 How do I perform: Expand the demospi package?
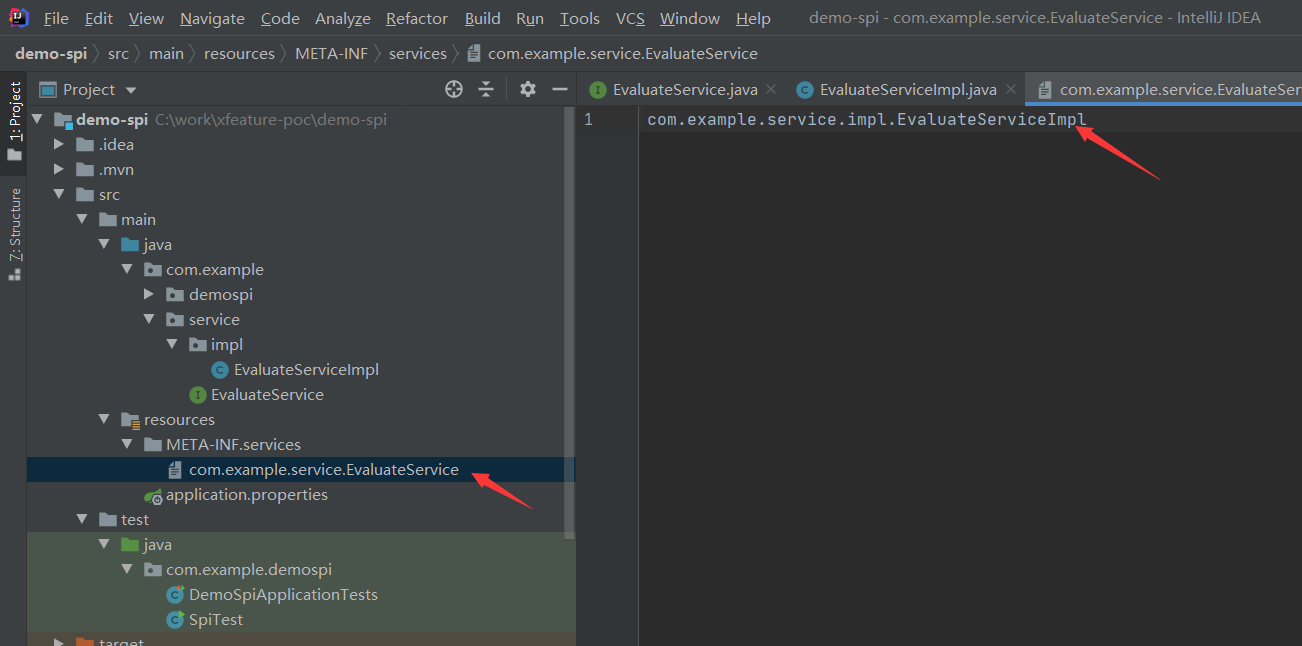[x=149, y=295]
